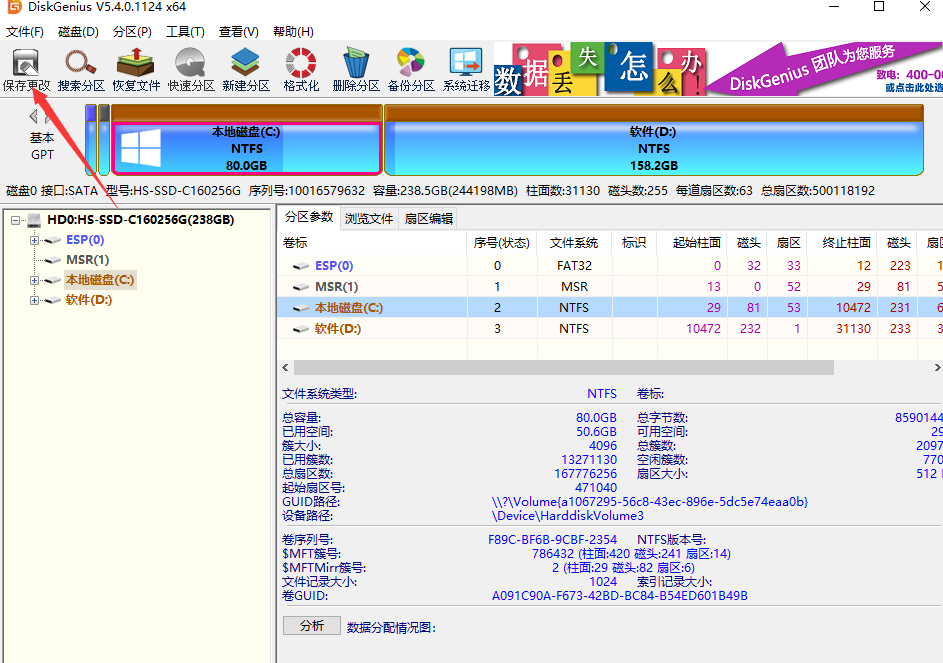Click the Quick Partition (快速分区) icon
Image resolution: width=943 pixels, height=663 pixels.
point(191,68)
